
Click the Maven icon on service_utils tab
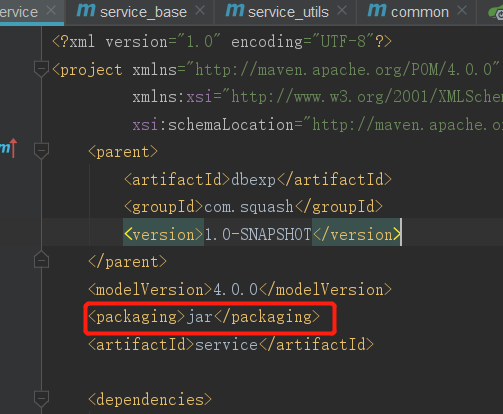tap(235, 10)
